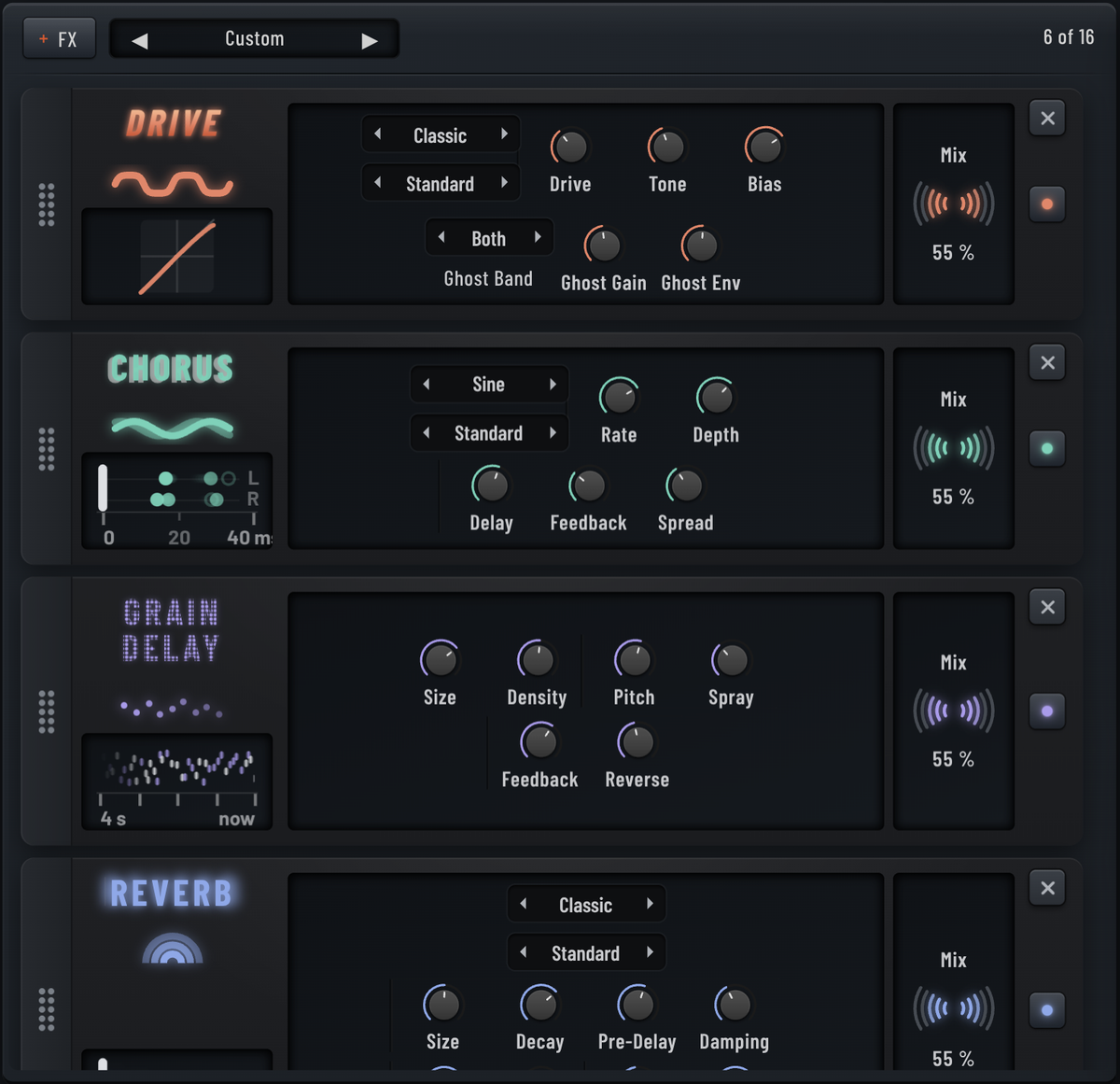Select next Reverb type after Classic
1120x1084 pixels.
click(650, 904)
